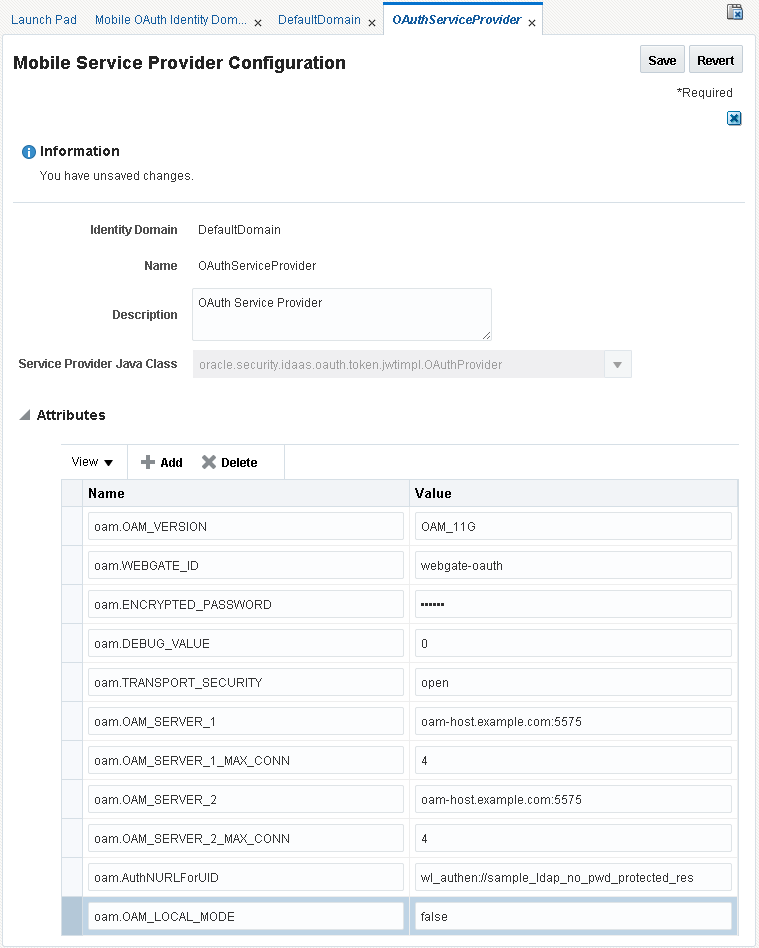Click the Name column header
Viewport: 759px width, 948px height.
246,493
